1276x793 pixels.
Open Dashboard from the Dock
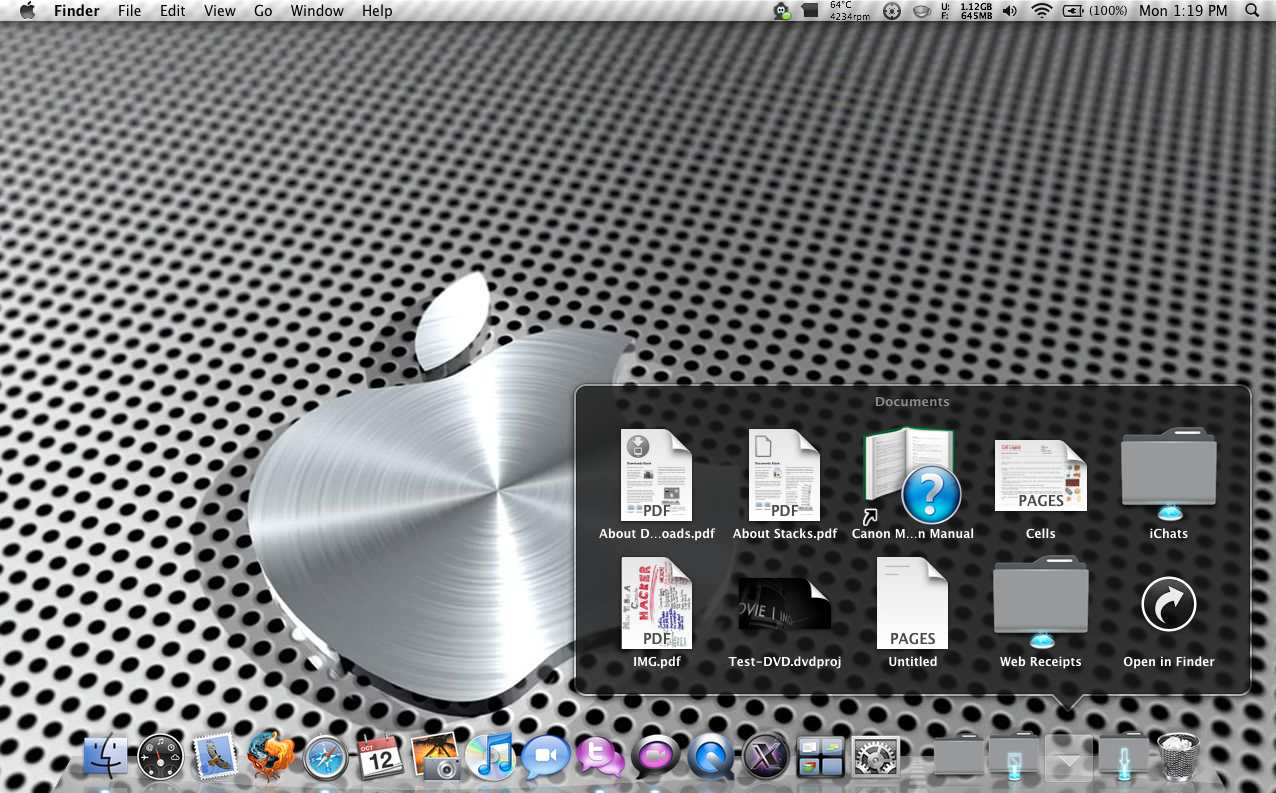(161, 756)
